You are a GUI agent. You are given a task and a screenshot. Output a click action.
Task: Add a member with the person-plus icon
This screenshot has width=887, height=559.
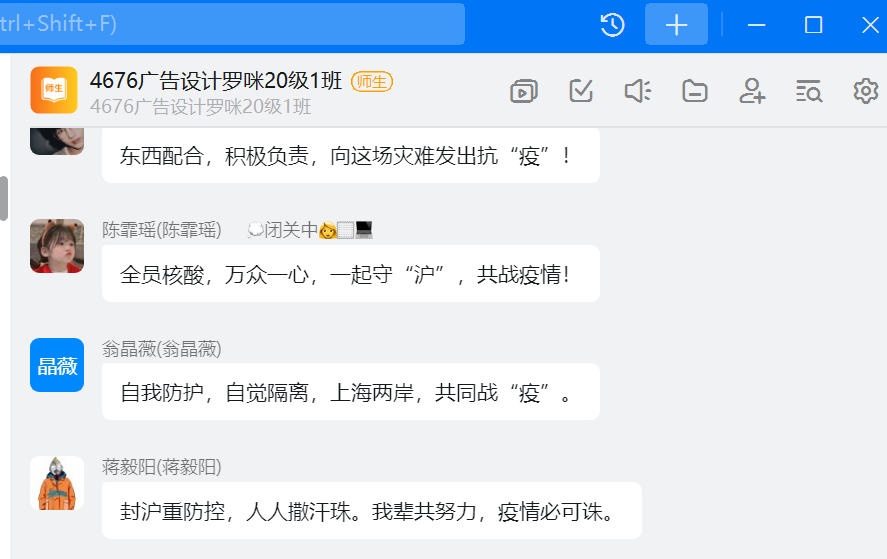pyautogui.click(x=752, y=91)
